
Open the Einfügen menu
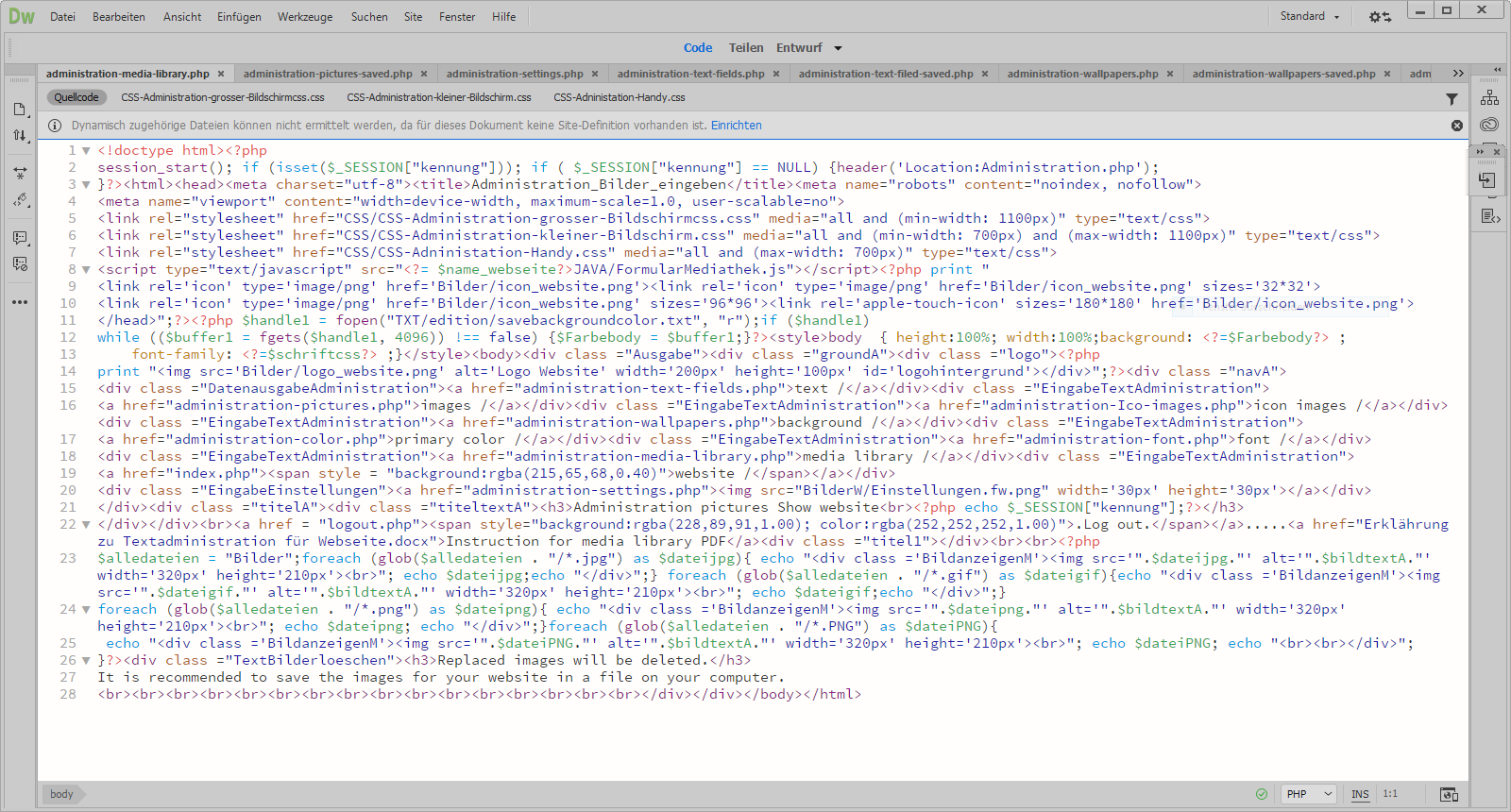click(239, 17)
